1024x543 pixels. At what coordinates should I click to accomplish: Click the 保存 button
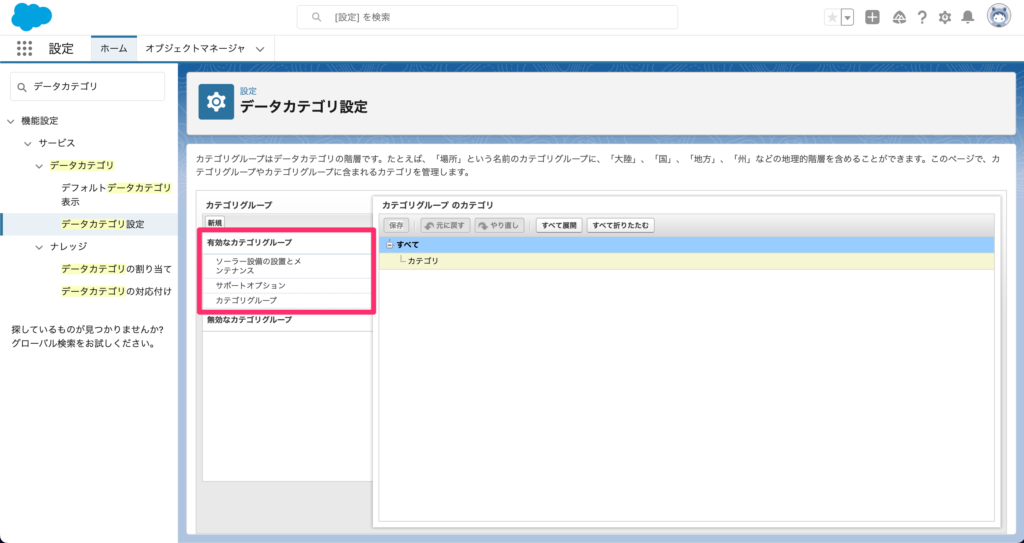[x=396, y=225]
